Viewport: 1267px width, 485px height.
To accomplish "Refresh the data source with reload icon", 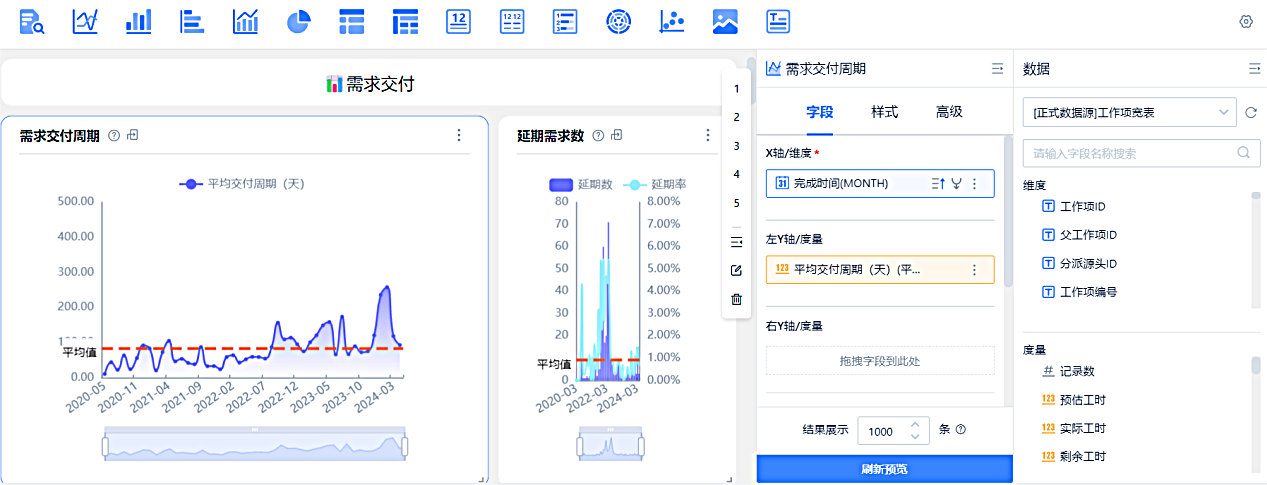I will [x=1250, y=113].
